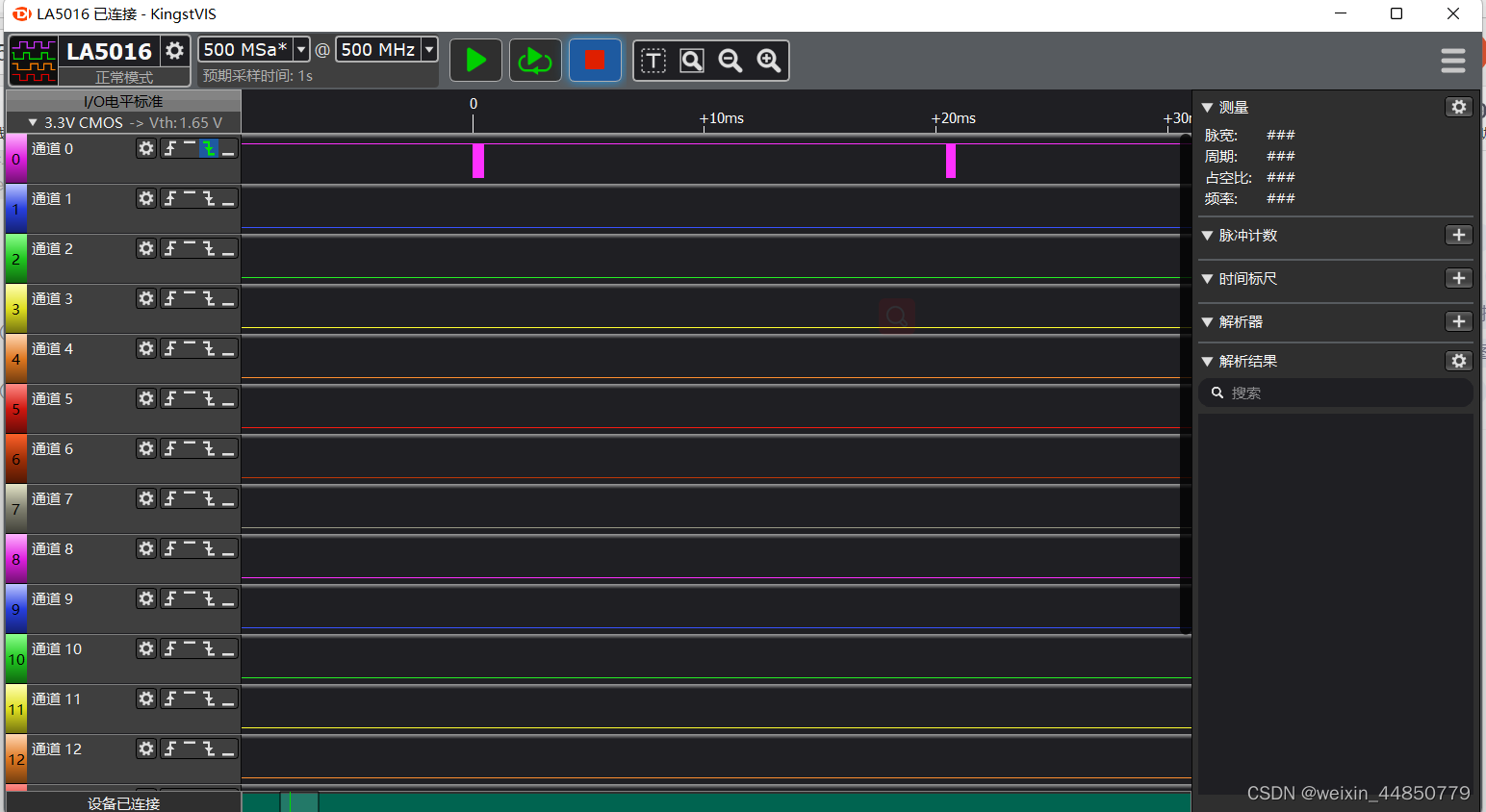Set falling edge trigger on 通道 6
1486x812 pixels.
(x=209, y=448)
